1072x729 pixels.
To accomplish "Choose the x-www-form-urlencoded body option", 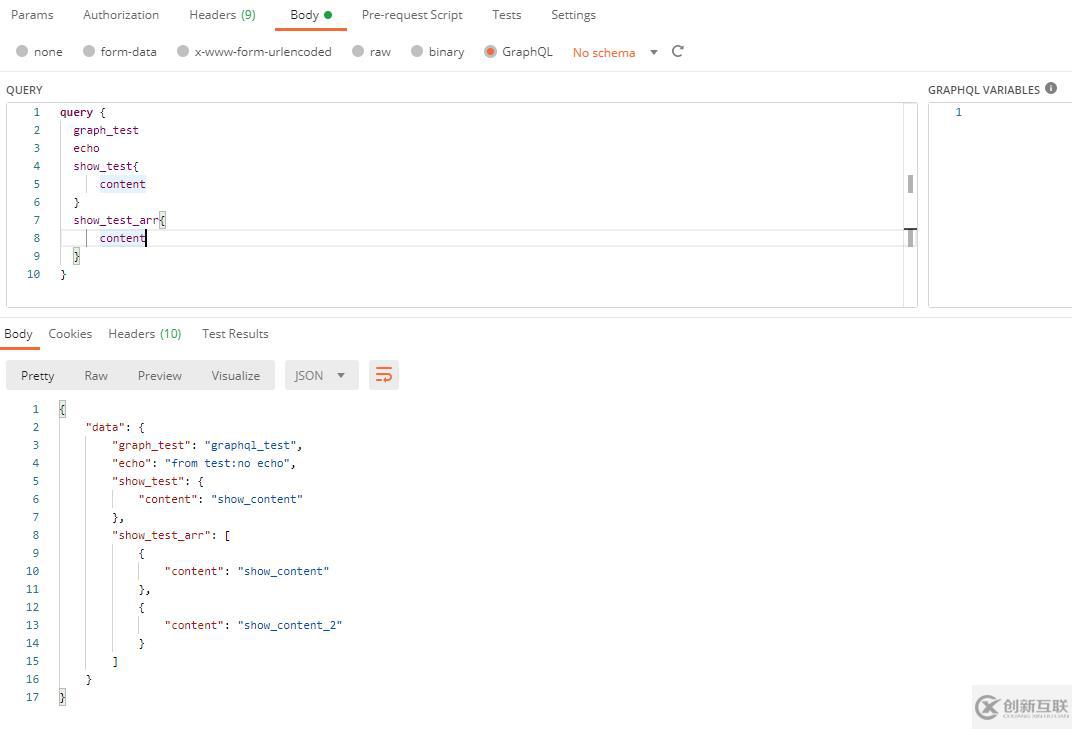I will tap(254, 51).
